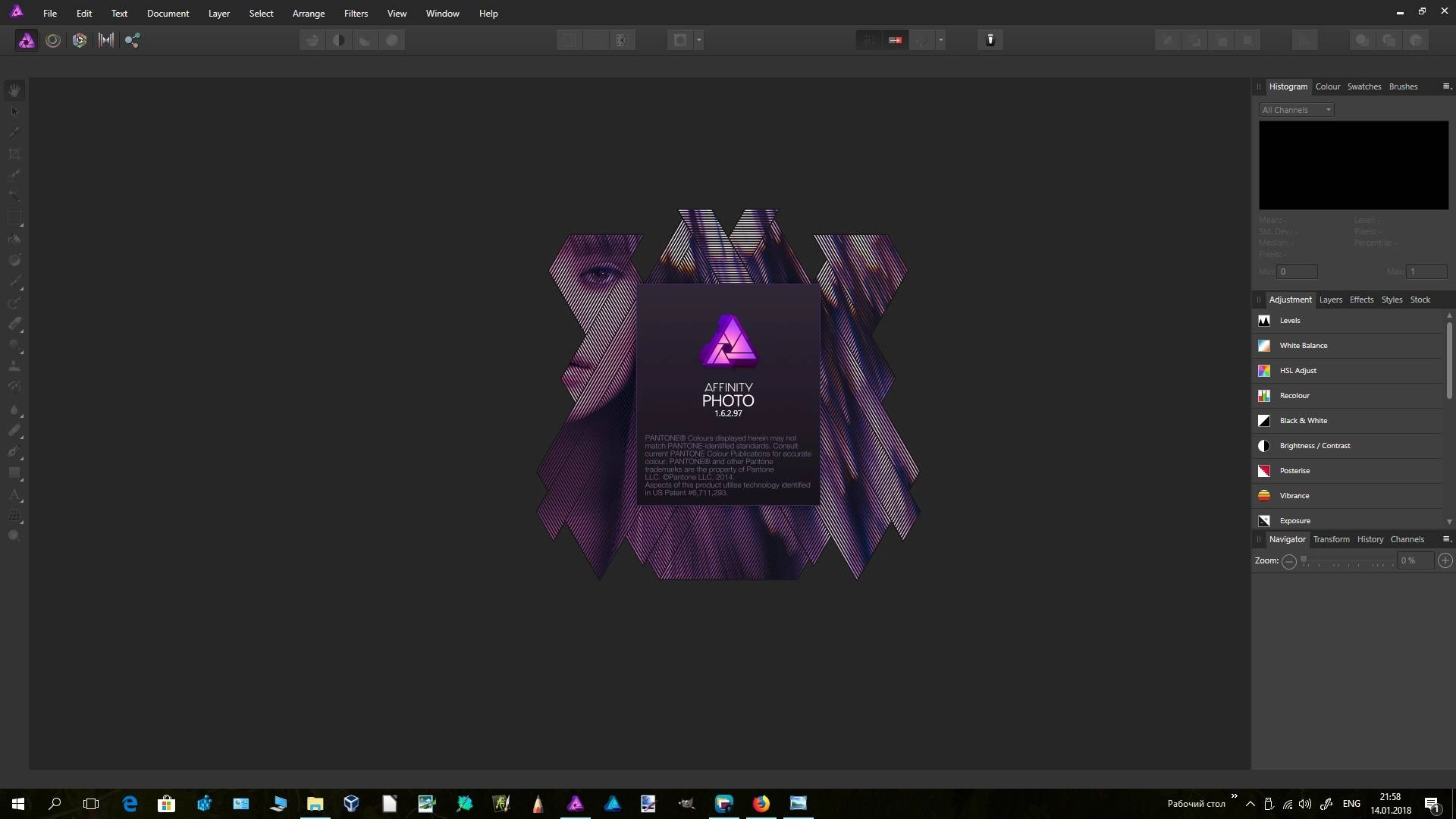Select the Crop tool

tap(14, 154)
